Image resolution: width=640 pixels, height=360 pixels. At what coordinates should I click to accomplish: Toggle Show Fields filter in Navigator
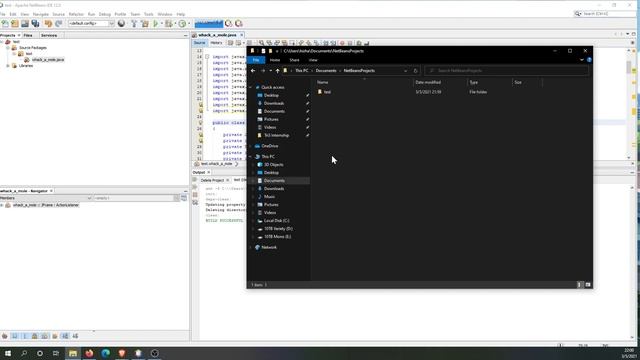pyautogui.click(x=15, y=336)
